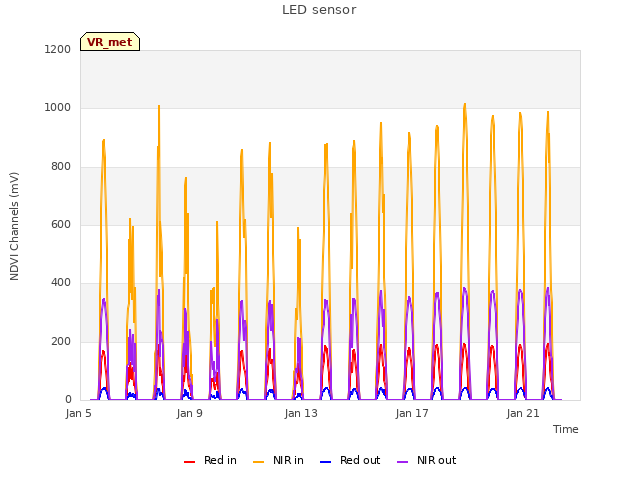Click the 1200 y-axis label
This screenshot has width=640, height=480.
tap(58, 49)
